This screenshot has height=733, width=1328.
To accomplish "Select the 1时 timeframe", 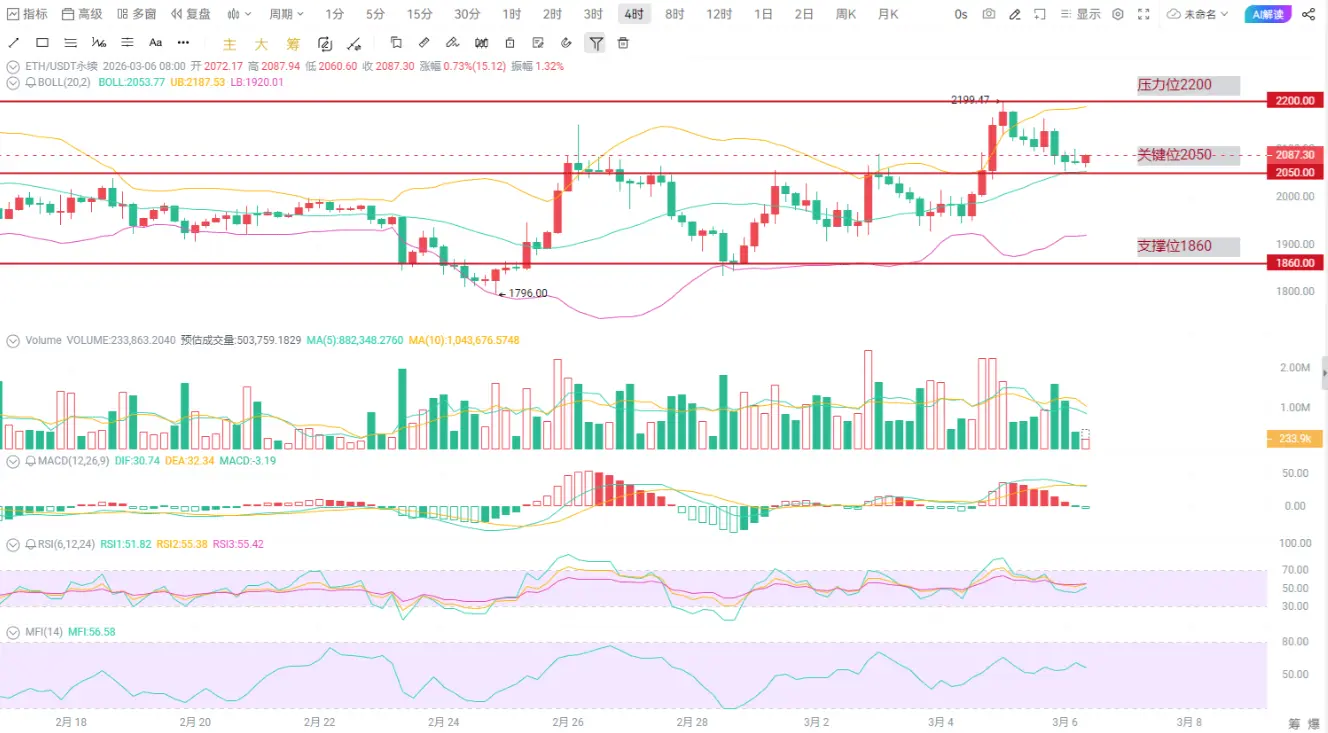I will (x=512, y=14).
